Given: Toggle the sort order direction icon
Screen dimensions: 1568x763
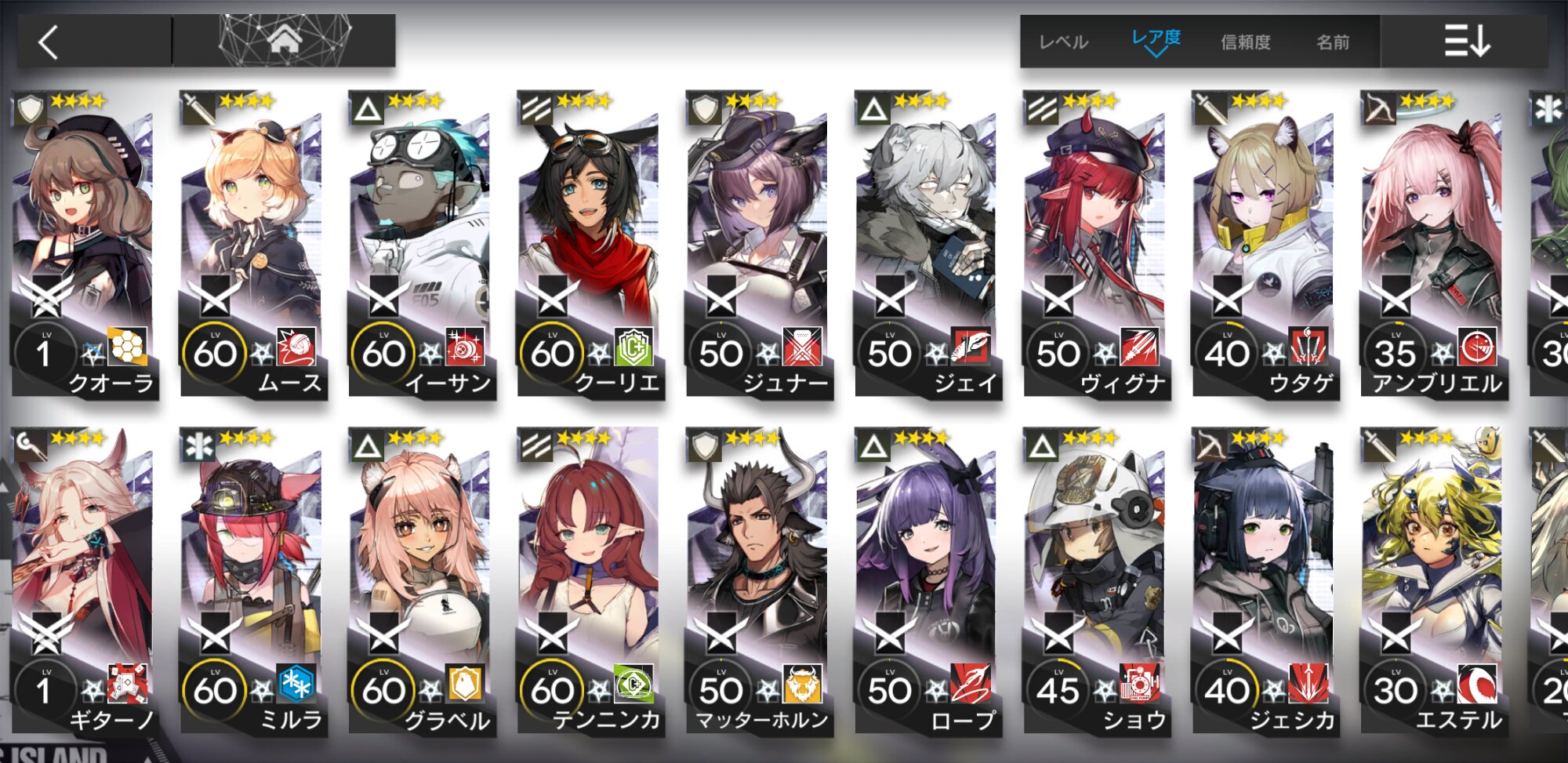Looking at the screenshot, I should click(1467, 41).
